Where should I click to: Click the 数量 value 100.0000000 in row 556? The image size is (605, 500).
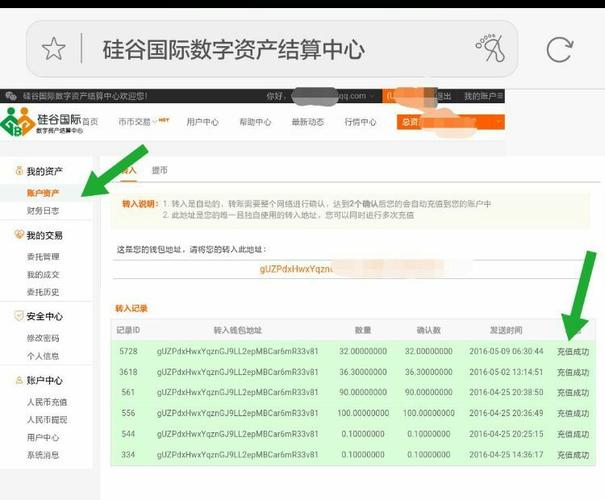pos(363,413)
